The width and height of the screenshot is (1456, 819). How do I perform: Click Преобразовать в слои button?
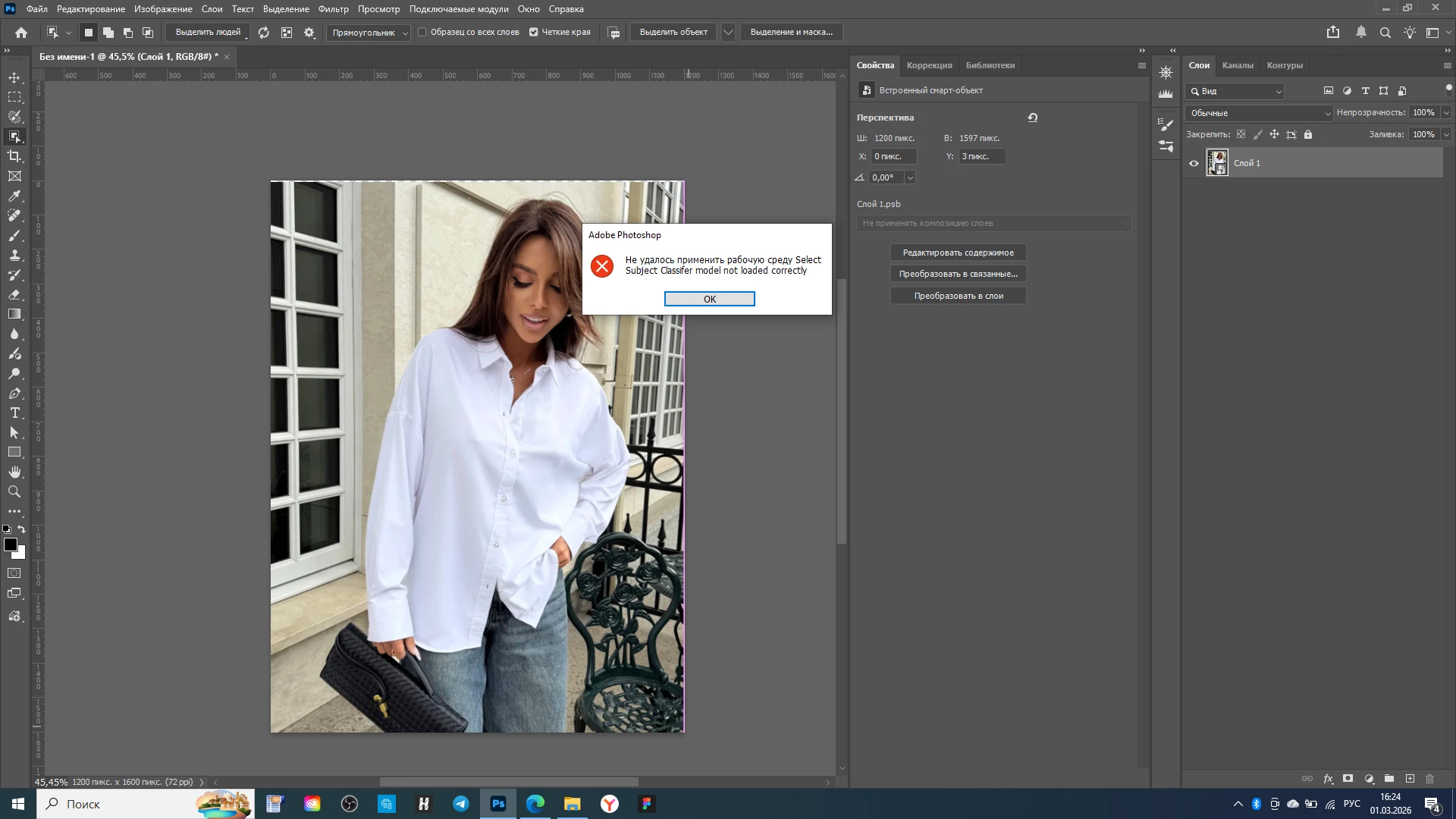tap(958, 296)
